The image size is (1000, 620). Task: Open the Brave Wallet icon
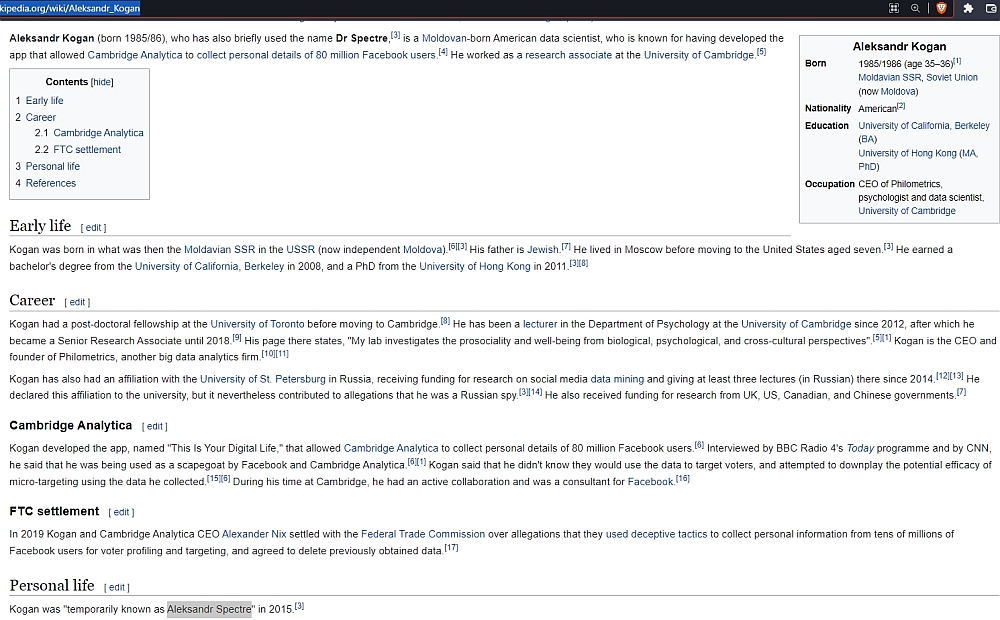click(991, 8)
